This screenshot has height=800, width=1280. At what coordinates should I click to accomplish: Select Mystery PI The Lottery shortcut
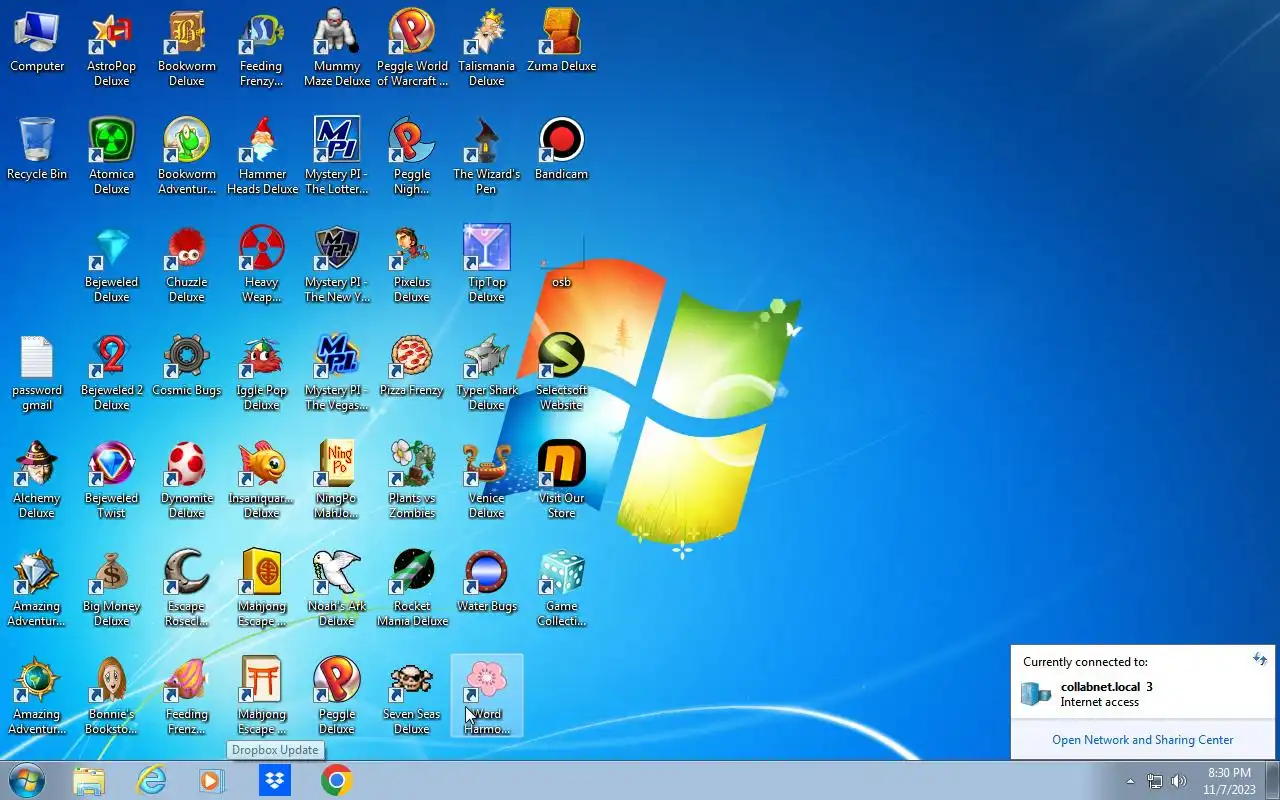click(x=337, y=156)
